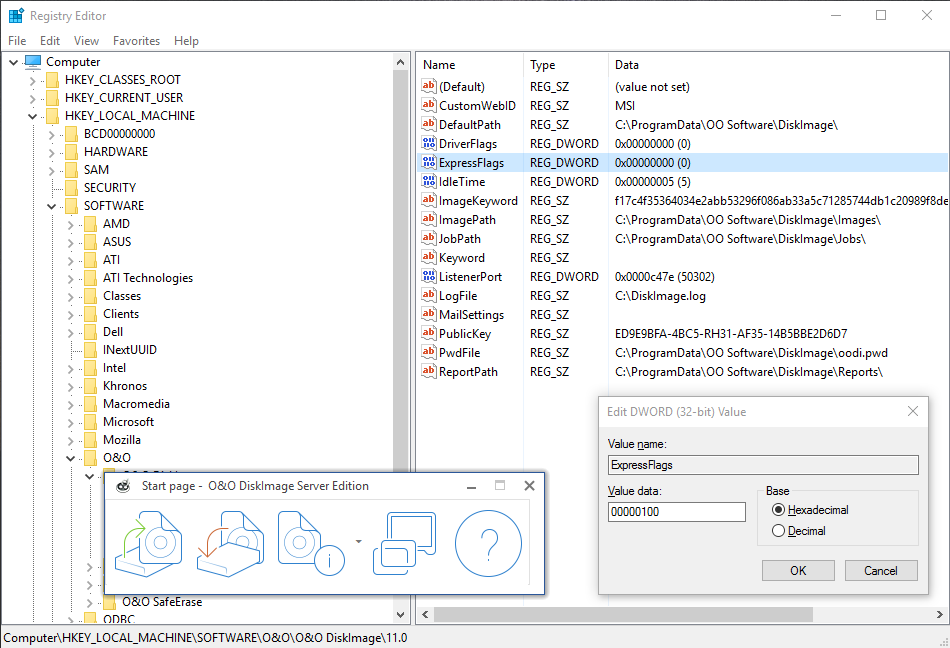Collapse the SOFTWARE key
Screen dimensions: 950x648
[51, 207]
